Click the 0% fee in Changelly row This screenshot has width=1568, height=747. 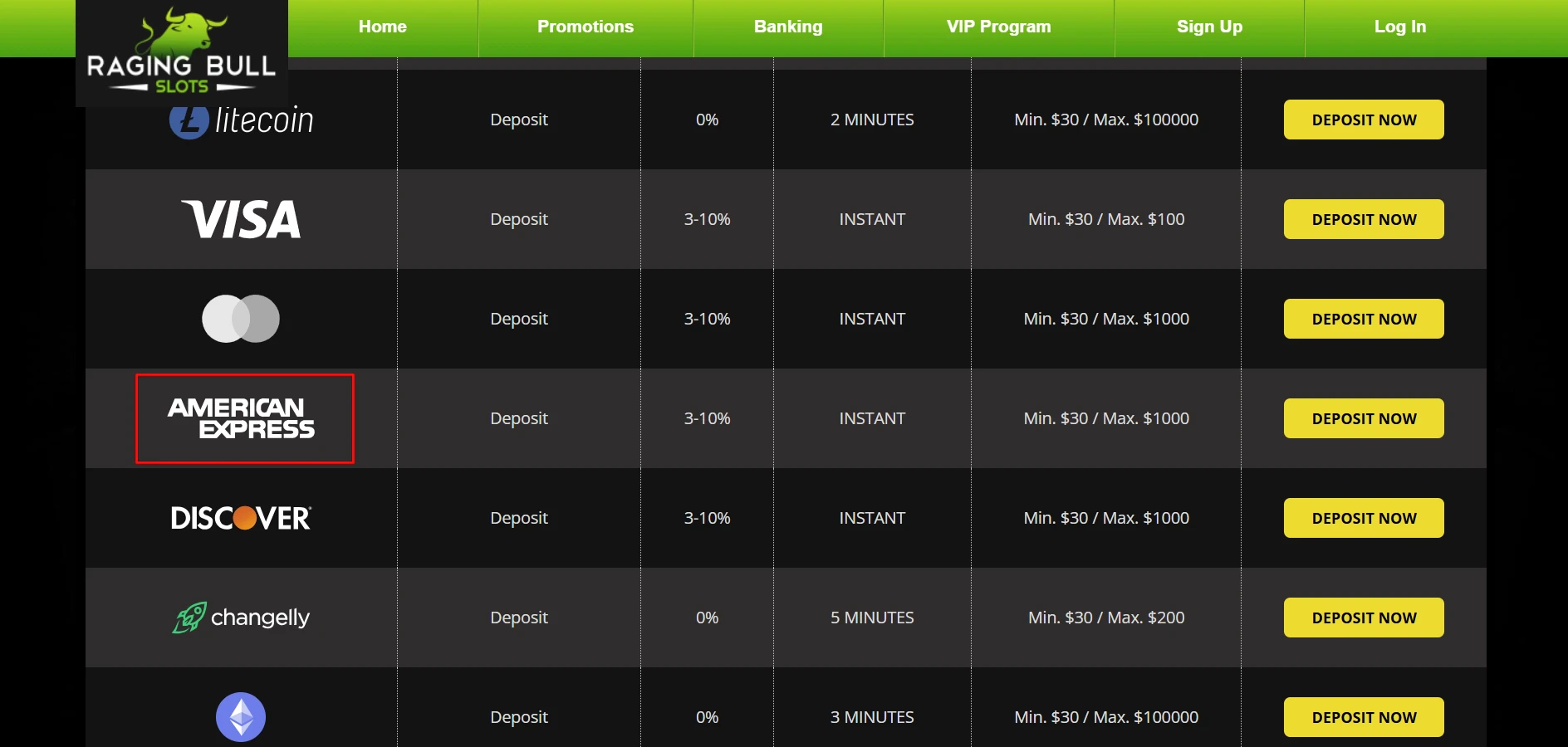707,618
